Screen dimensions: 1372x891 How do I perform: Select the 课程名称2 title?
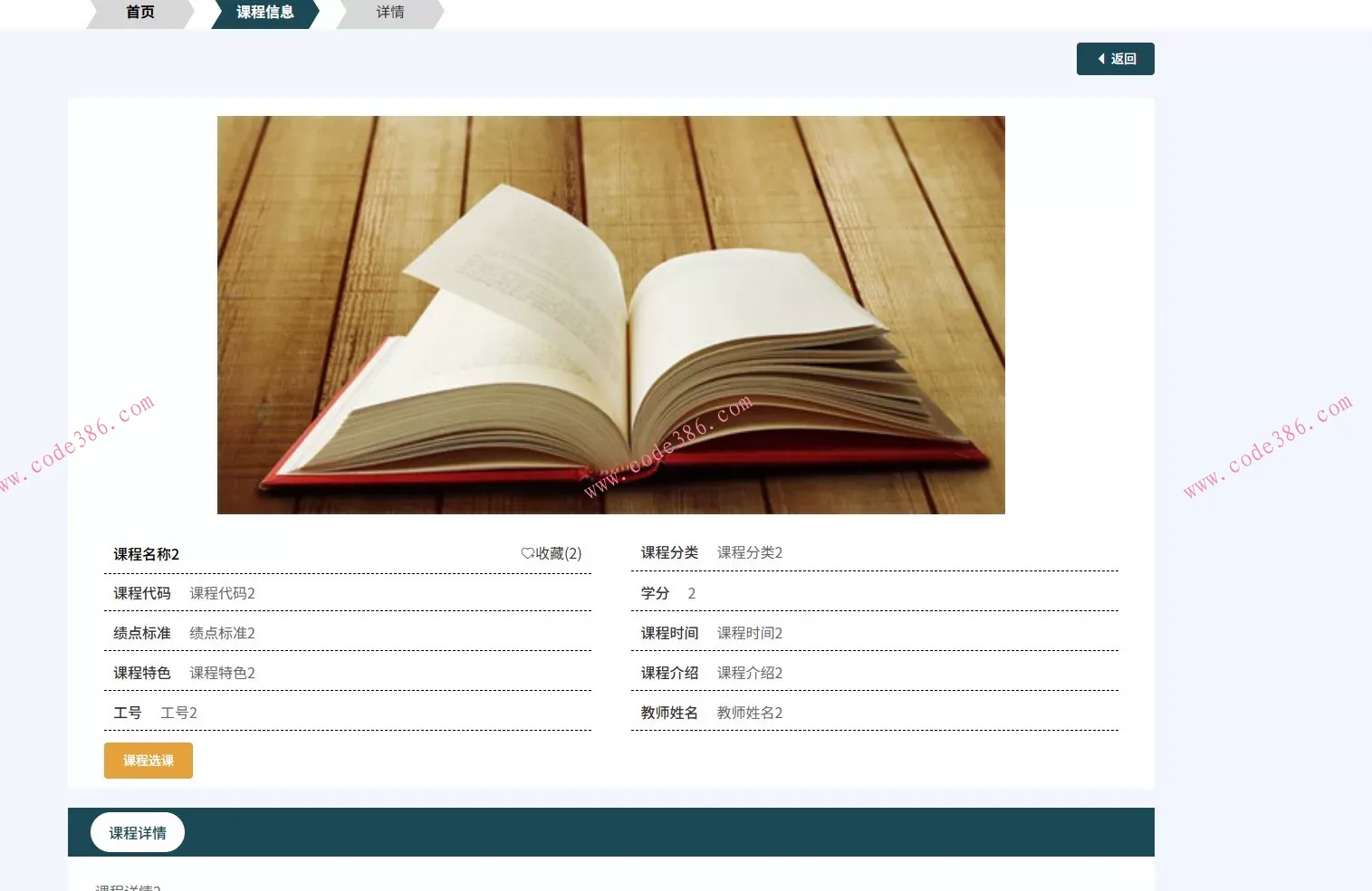[x=147, y=554]
